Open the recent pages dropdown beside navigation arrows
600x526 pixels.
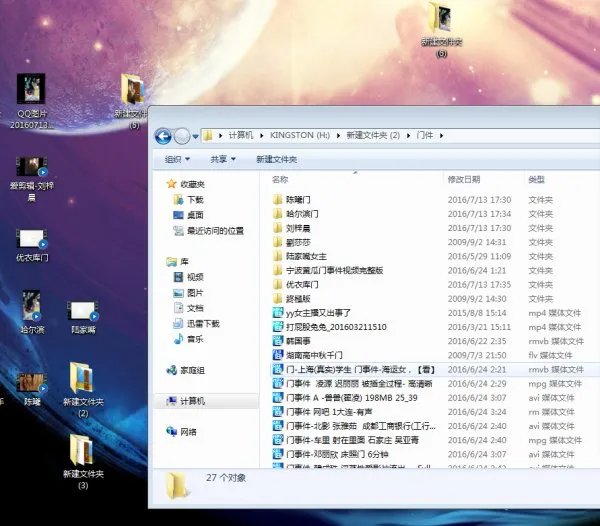coord(196,137)
